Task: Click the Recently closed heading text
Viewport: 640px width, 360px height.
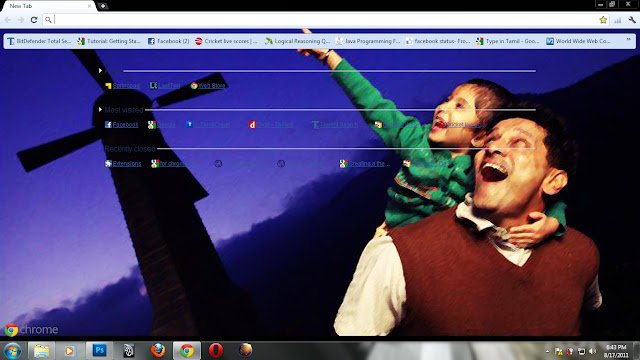Action: [130, 149]
